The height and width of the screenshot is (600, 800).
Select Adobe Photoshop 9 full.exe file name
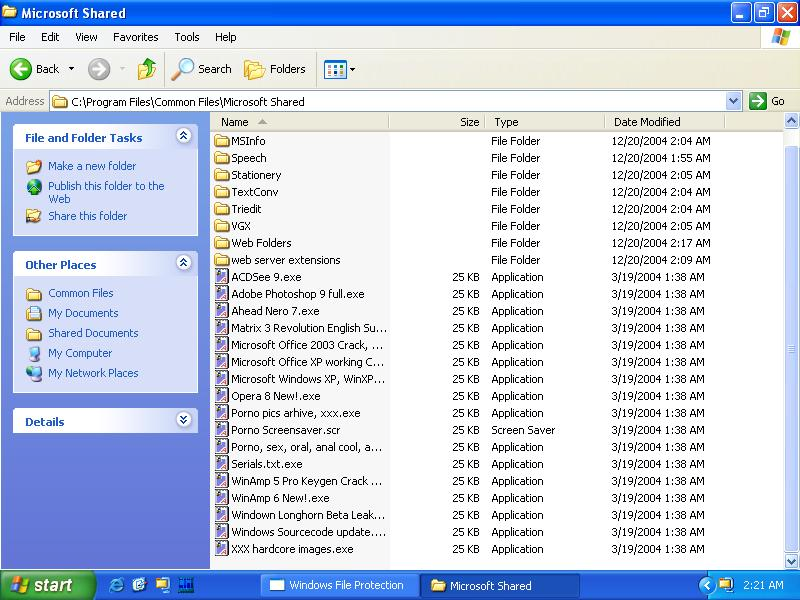[x=298, y=294]
